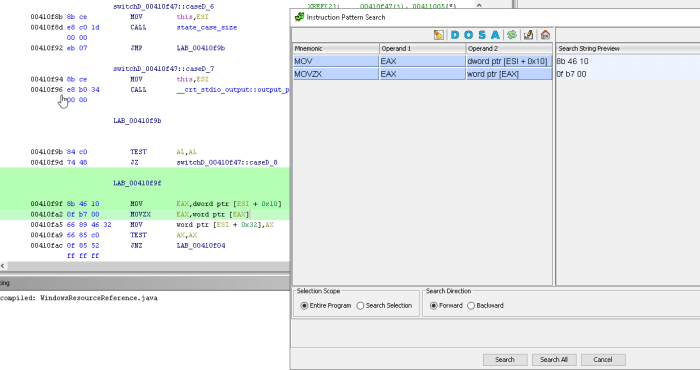Image resolution: width=700 pixels, height=370 pixels.
Task: Click the manual entry pencil icon
Action: point(528,35)
